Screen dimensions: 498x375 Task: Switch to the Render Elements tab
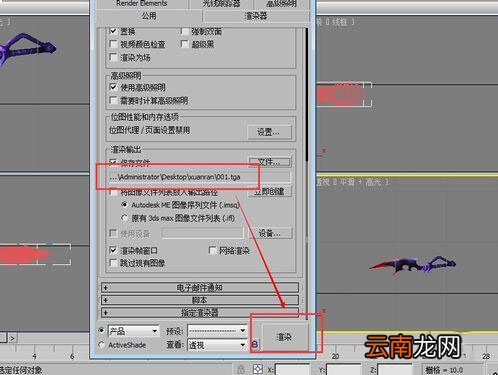(142, 4)
